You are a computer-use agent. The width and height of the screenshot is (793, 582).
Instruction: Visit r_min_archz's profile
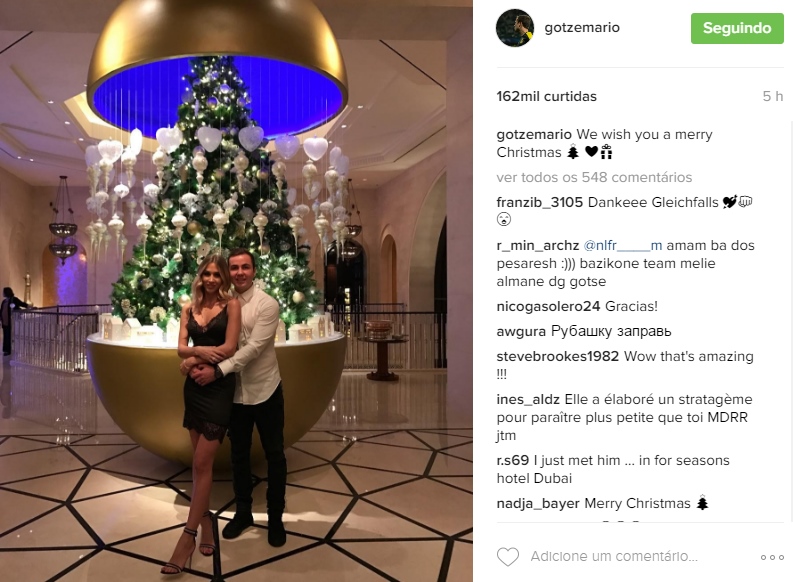coord(538,246)
